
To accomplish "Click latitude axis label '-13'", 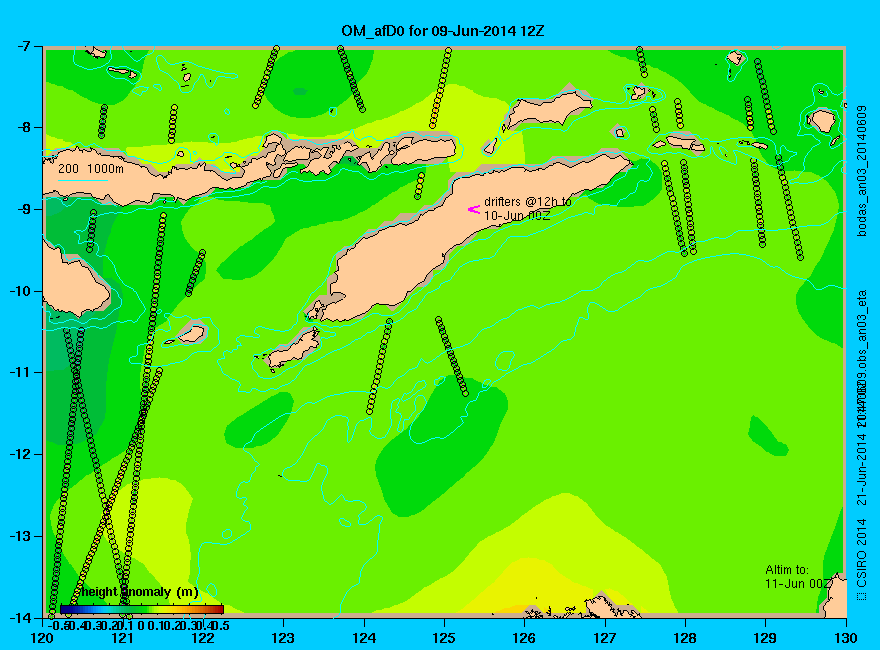I will point(19,536).
